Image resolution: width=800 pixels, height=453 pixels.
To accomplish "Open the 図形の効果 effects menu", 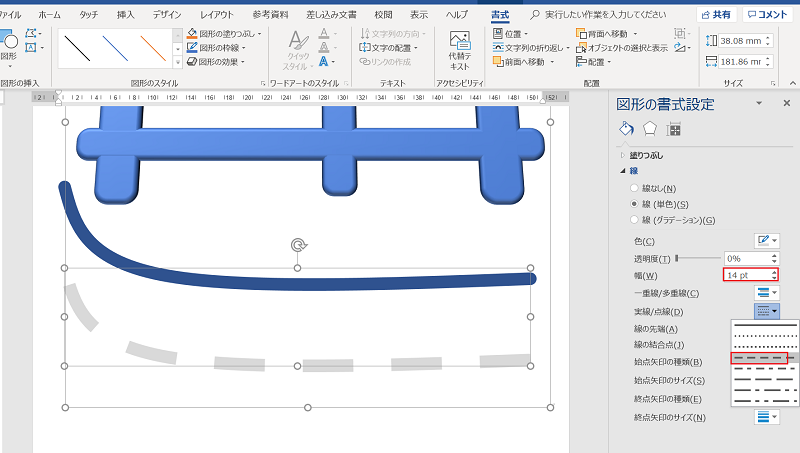I will coord(216,62).
